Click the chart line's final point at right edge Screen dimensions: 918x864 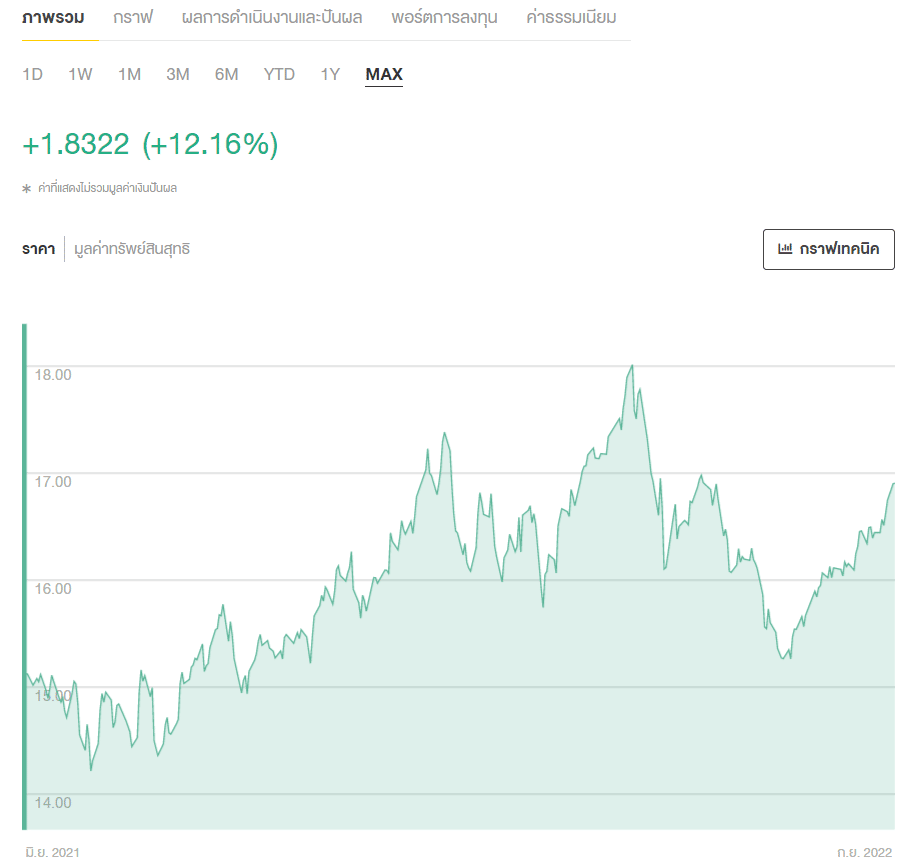point(892,484)
